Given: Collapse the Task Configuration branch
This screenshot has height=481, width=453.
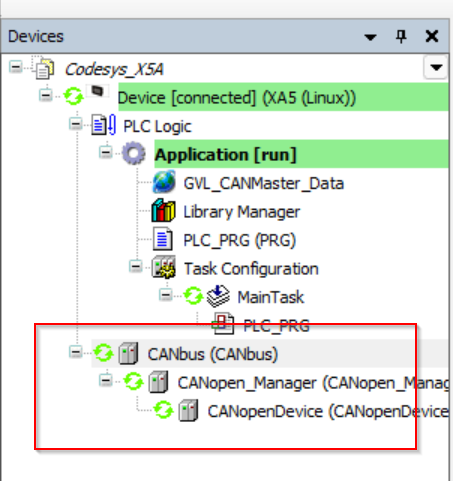Looking at the screenshot, I should pos(135,266).
